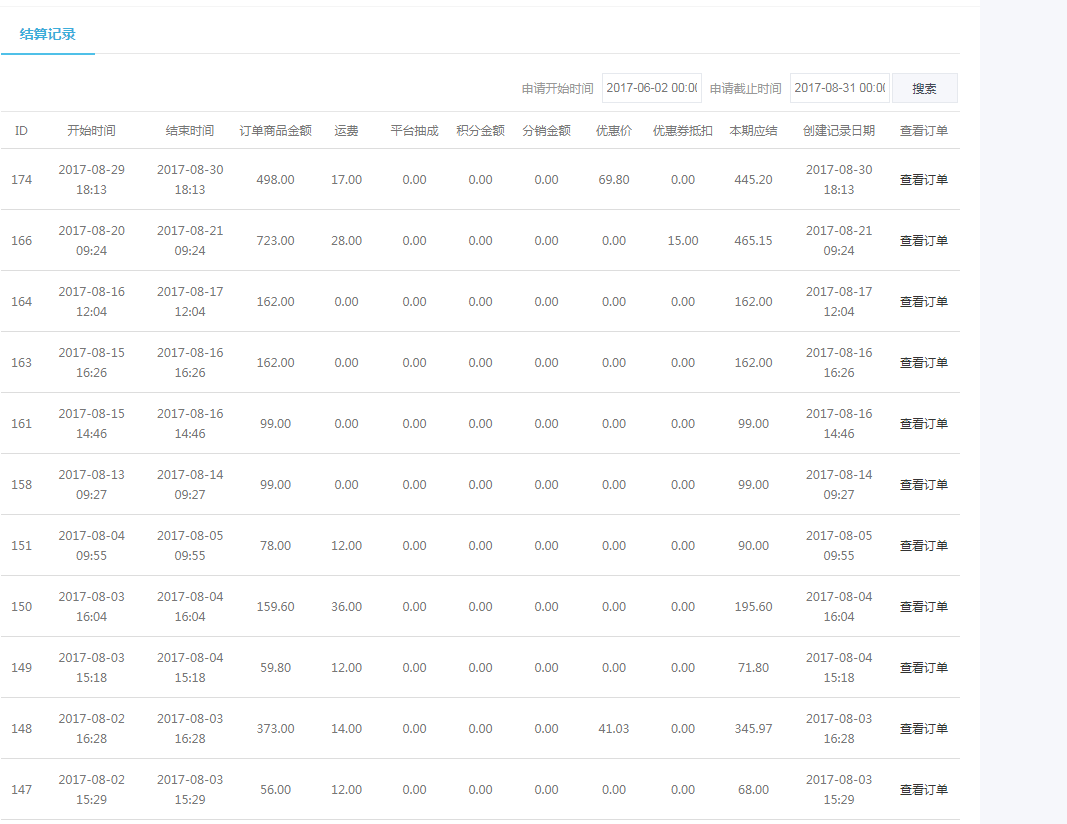Screen dimensions: 1067x824
Task: Click the ID column header
Action: point(21,131)
